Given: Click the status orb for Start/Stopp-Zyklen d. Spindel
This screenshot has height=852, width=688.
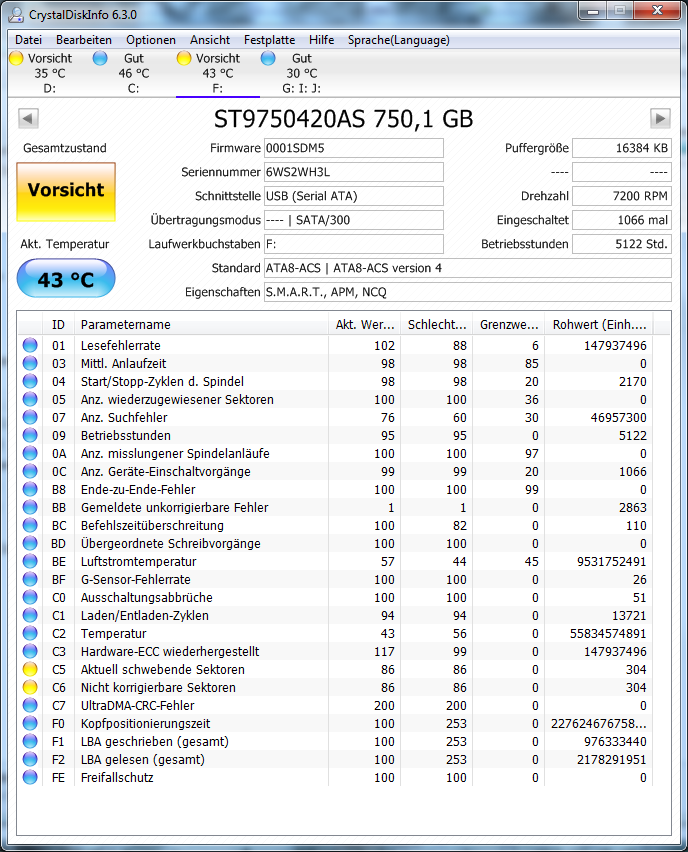Looking at the screenshot, I should coord(30,381).
